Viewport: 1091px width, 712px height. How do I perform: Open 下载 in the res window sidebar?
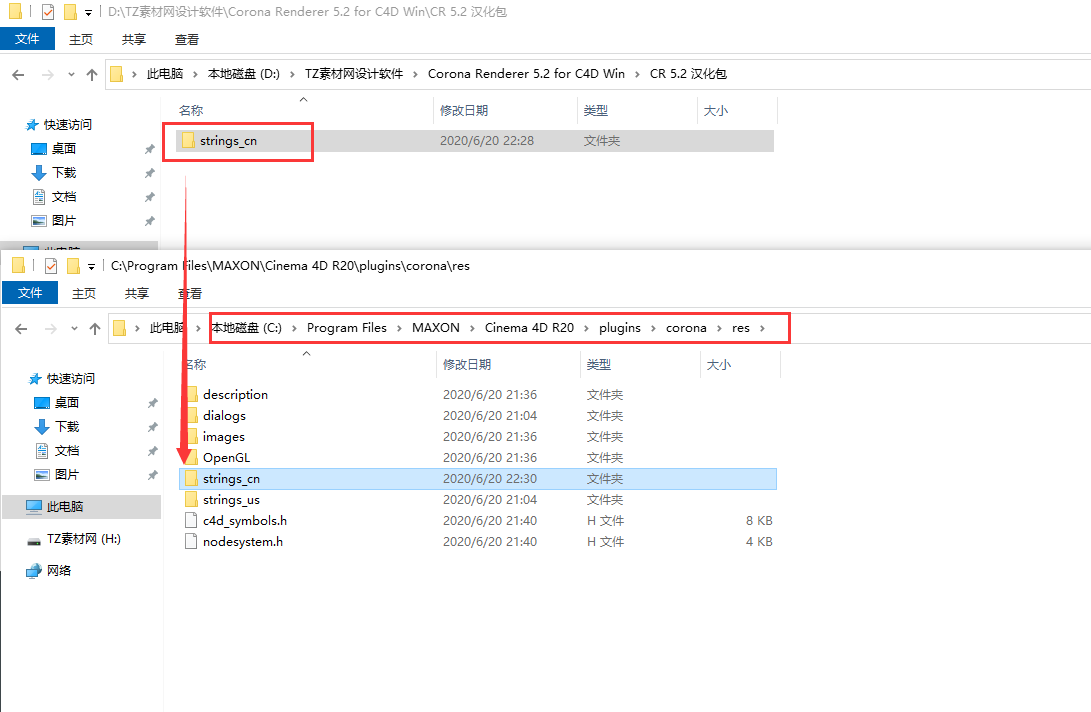click(67, 427)
